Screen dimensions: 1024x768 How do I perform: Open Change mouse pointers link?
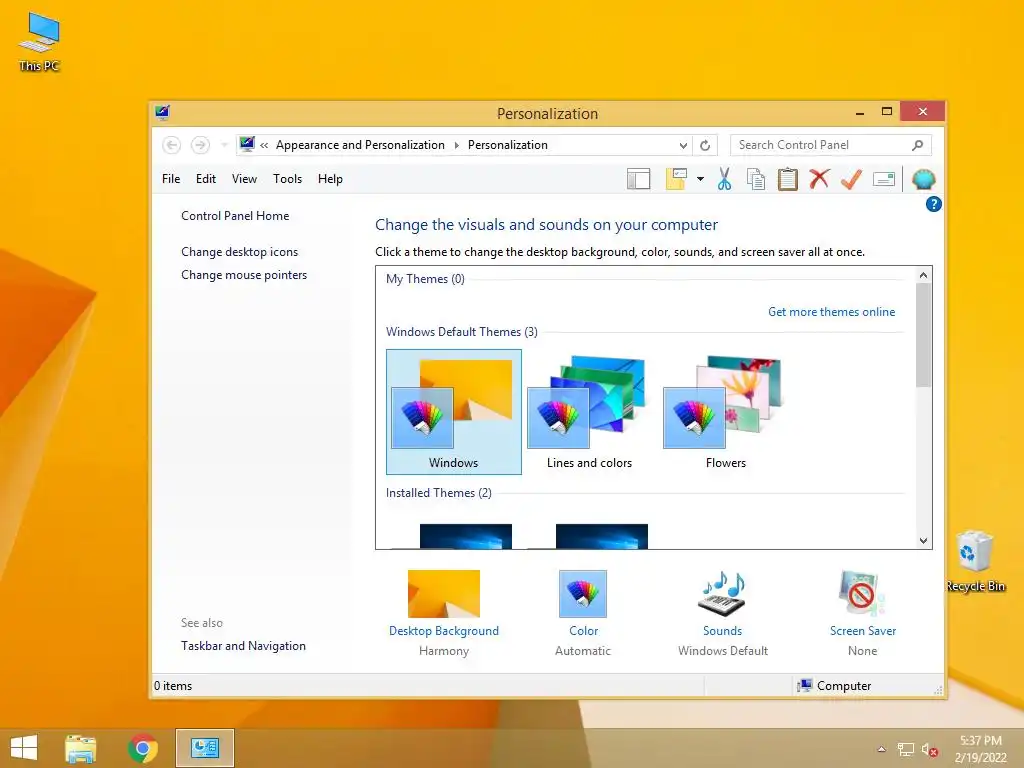(x=244, y=275)
